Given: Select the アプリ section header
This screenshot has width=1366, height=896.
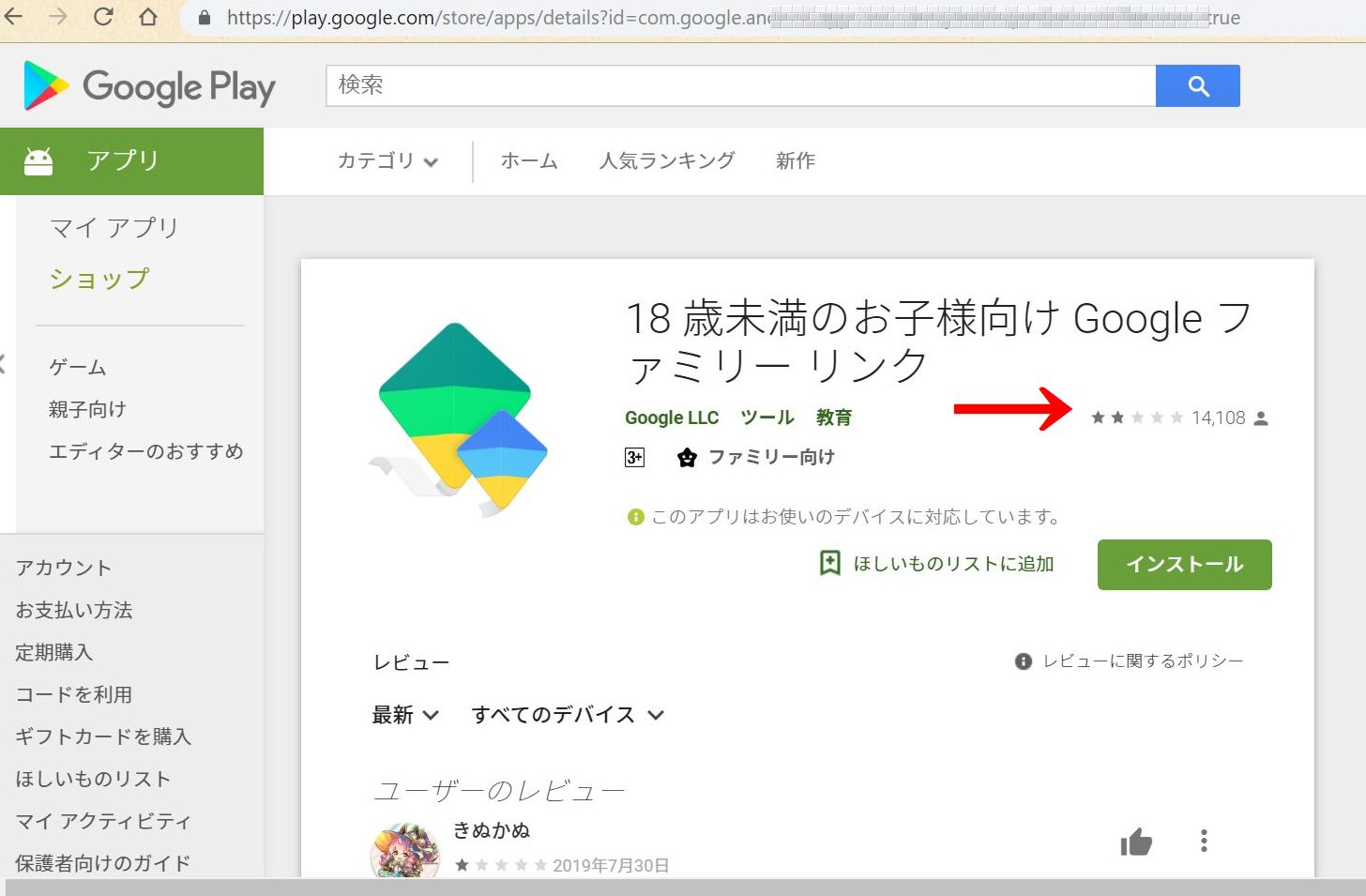Looking at the screenshot, I should click(x=131, y=161).
